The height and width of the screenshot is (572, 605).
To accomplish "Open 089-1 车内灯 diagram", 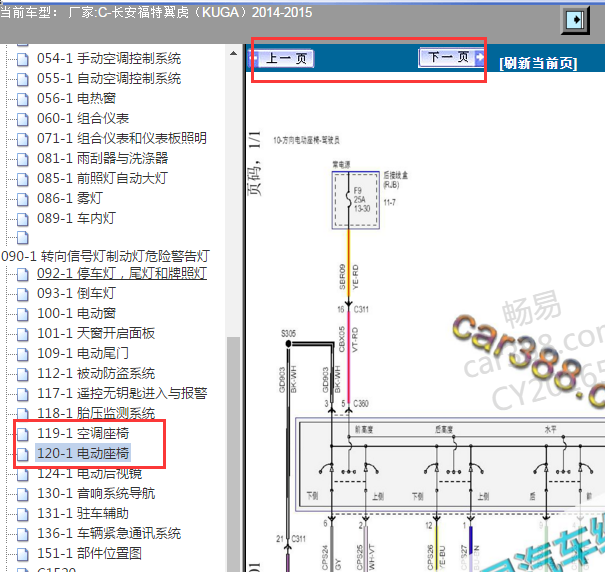I will pos(76,218).
